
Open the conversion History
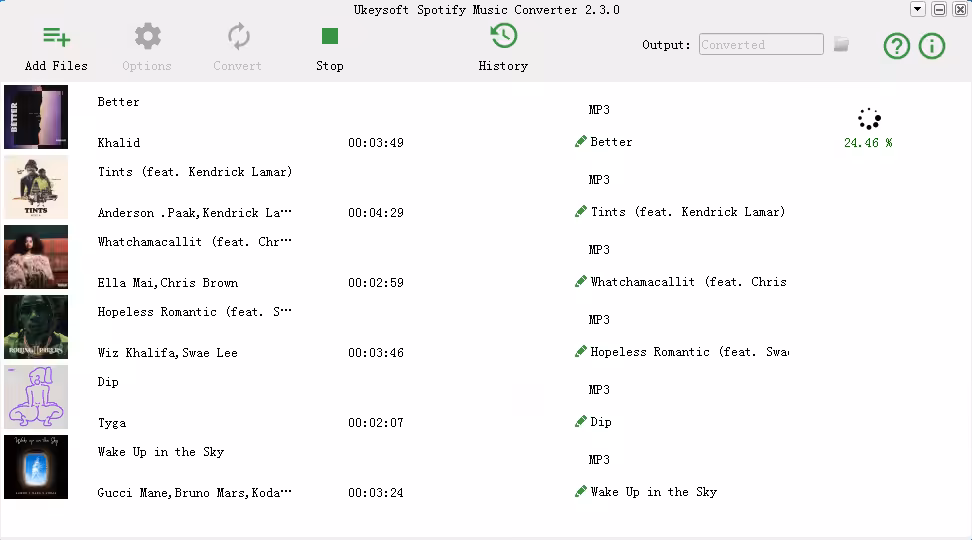503,37
